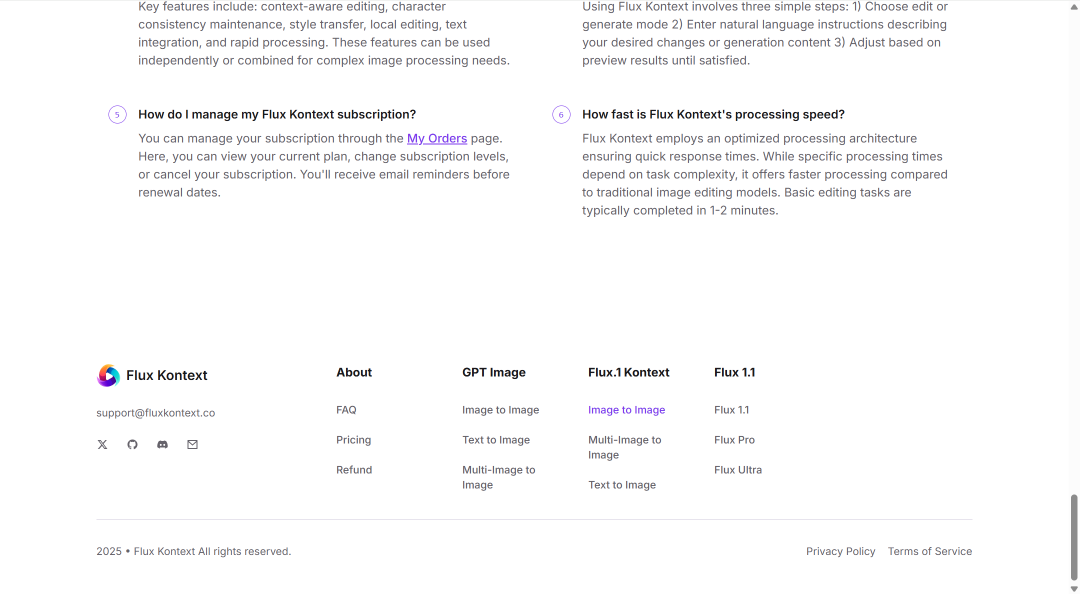Open Flux.1 Kontext's Image to Image link

[627, 410]
